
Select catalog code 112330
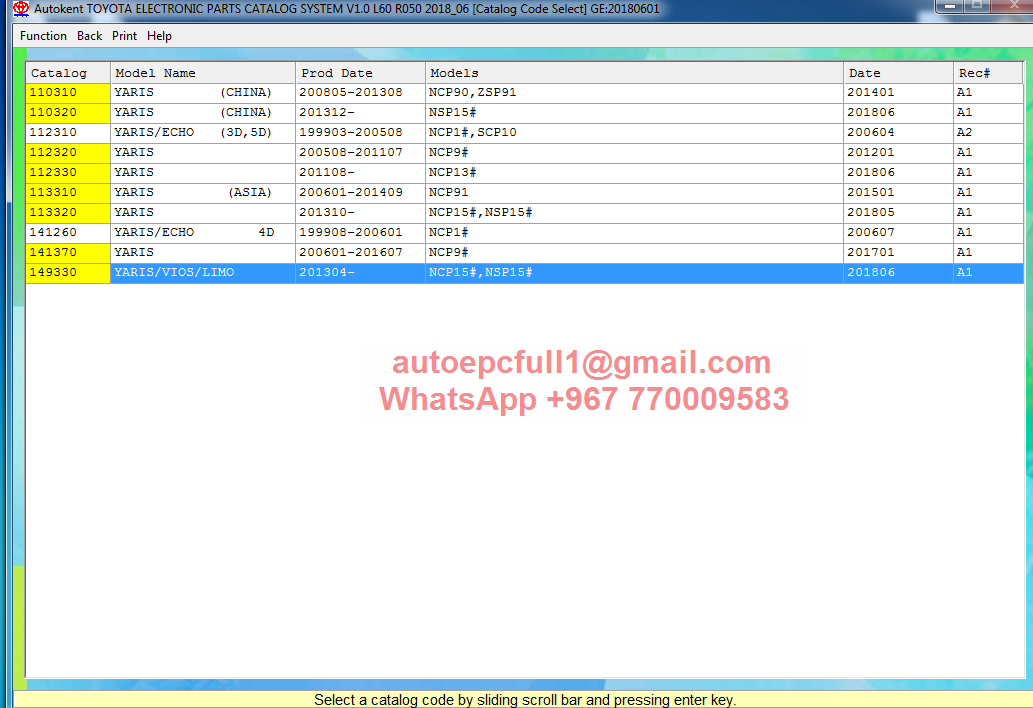coord(68,172)
